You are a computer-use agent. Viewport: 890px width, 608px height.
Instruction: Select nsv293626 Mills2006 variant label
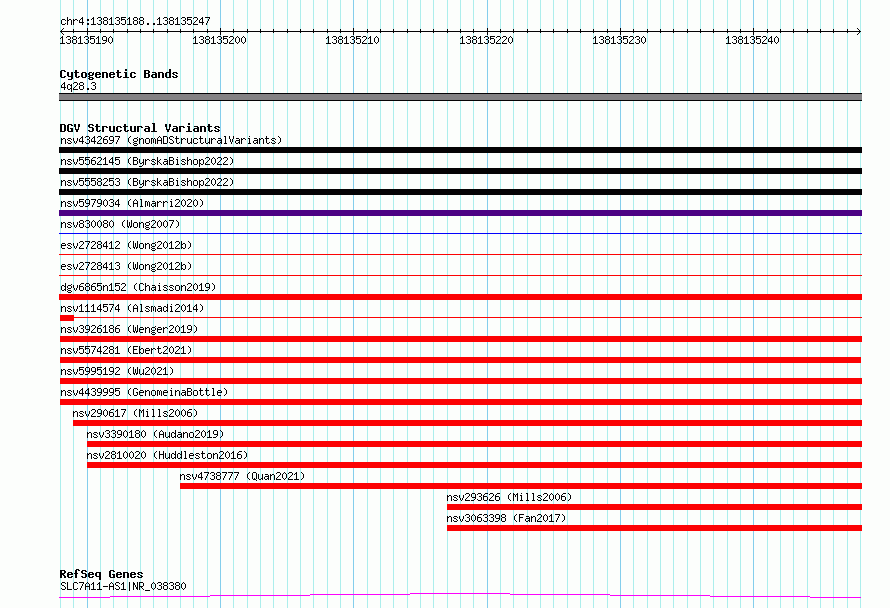(x=509, y=497)
